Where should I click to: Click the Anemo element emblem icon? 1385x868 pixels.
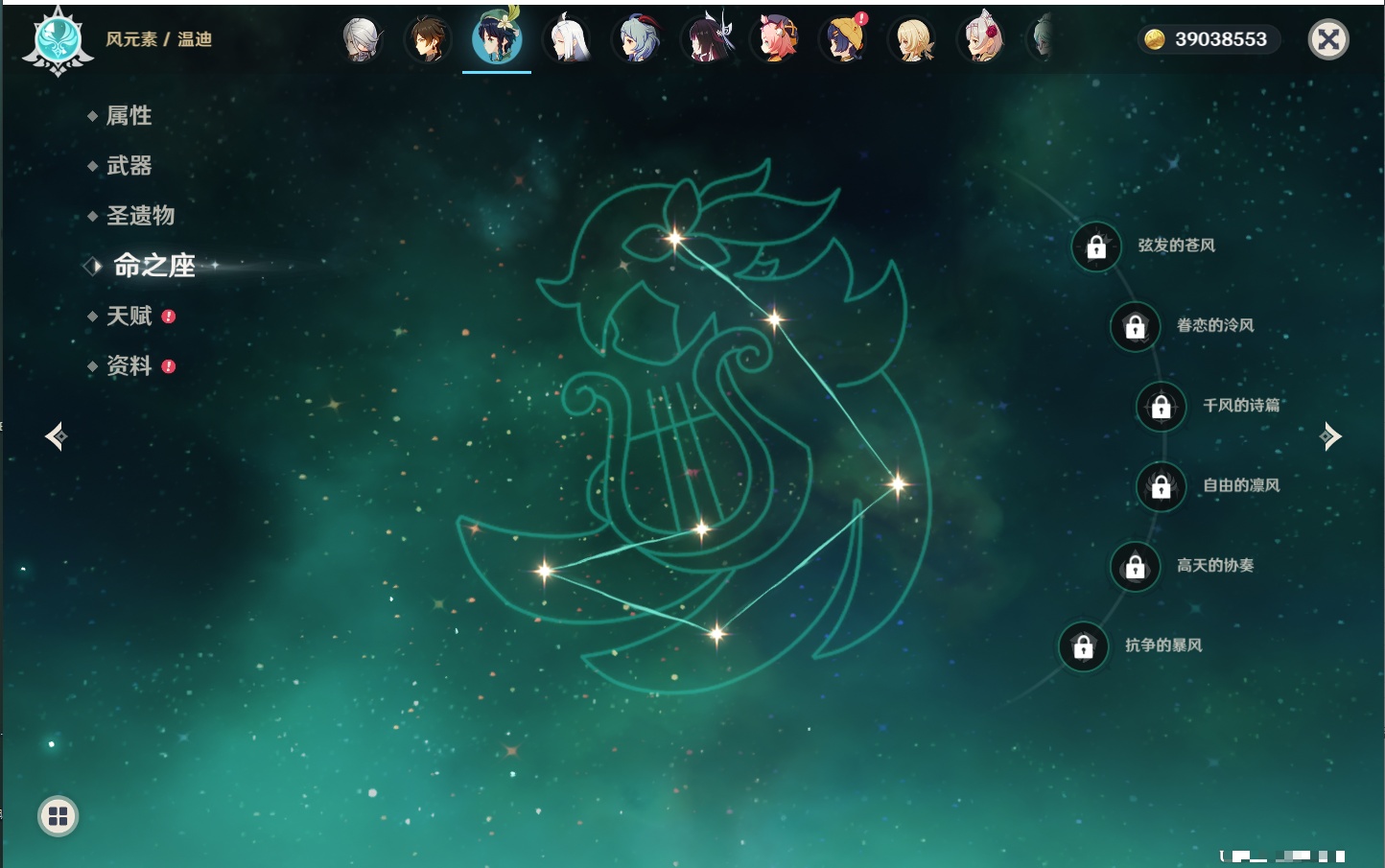[58, 40]
